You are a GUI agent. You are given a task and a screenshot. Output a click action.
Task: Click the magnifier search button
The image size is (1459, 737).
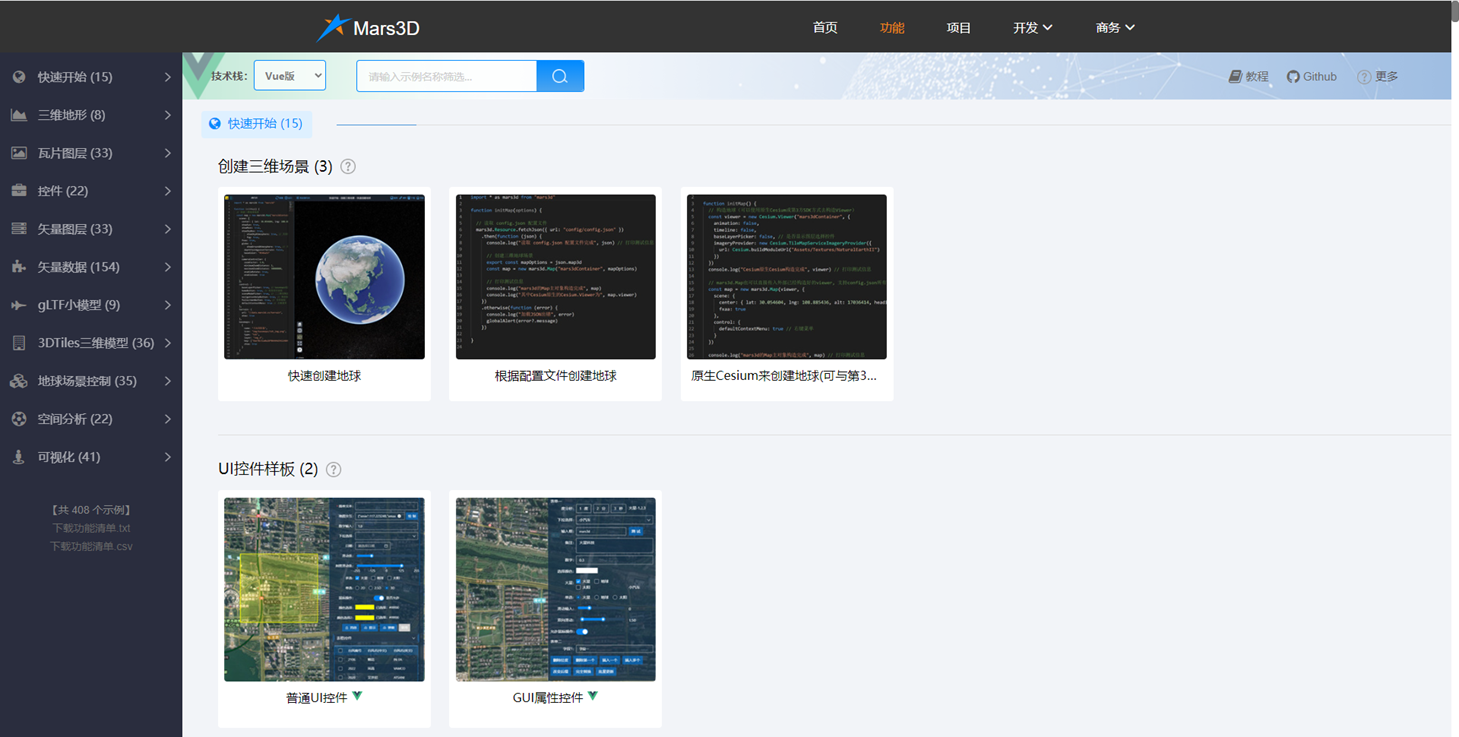point(560,76)
